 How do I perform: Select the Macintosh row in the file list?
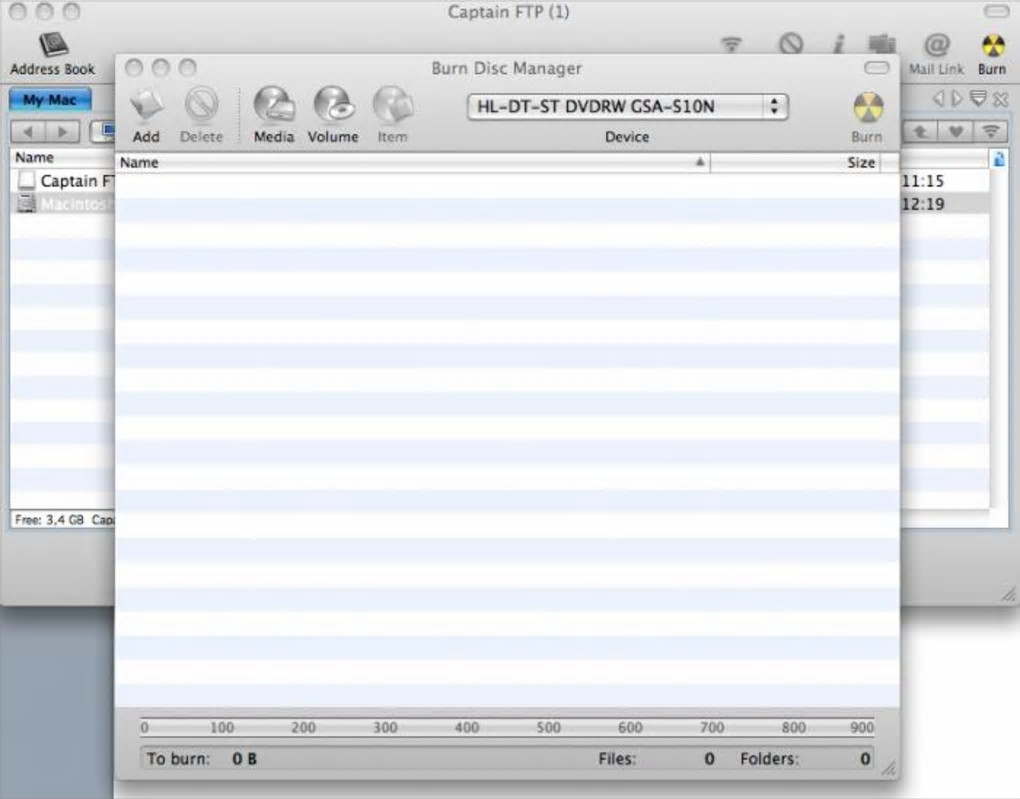[62, 204]
